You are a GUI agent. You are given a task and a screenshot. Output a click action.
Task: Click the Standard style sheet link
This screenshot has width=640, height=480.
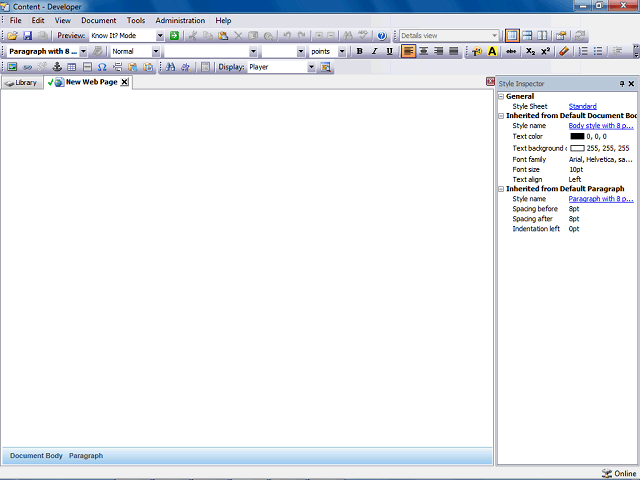pyautogui.click(x=582, y=107)
